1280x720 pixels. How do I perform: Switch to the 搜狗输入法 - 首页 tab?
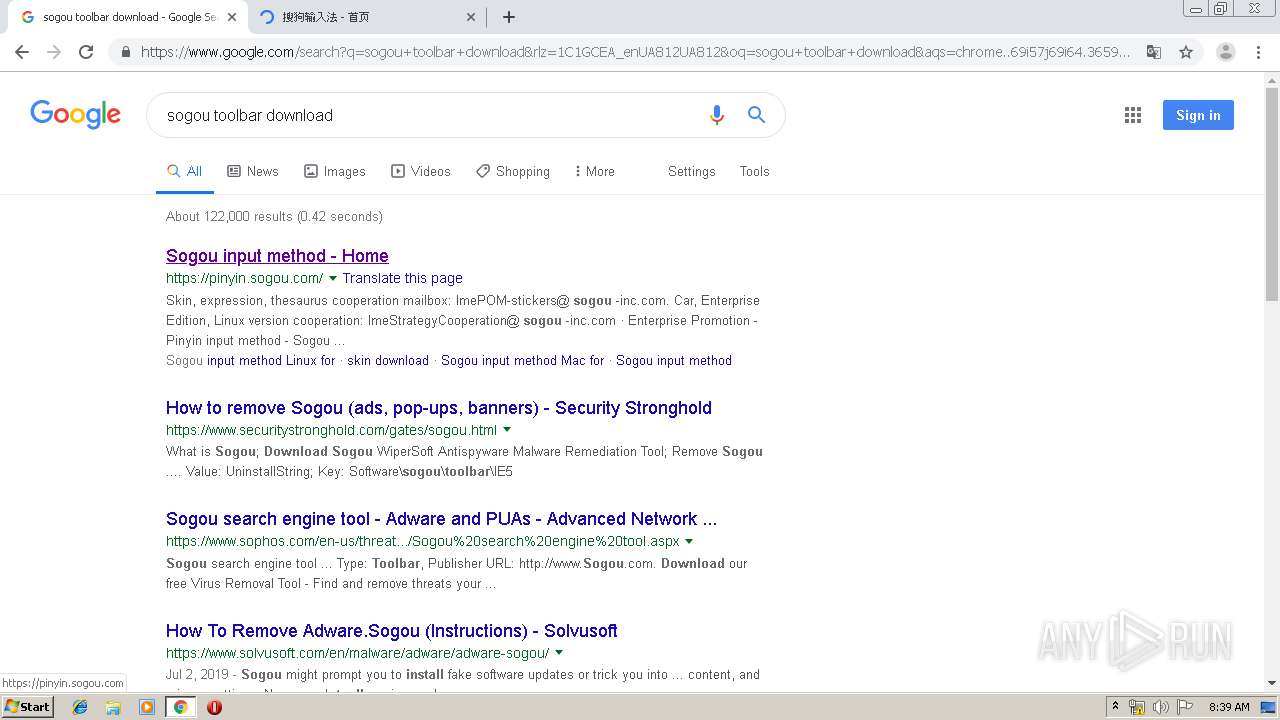(368, 17)
